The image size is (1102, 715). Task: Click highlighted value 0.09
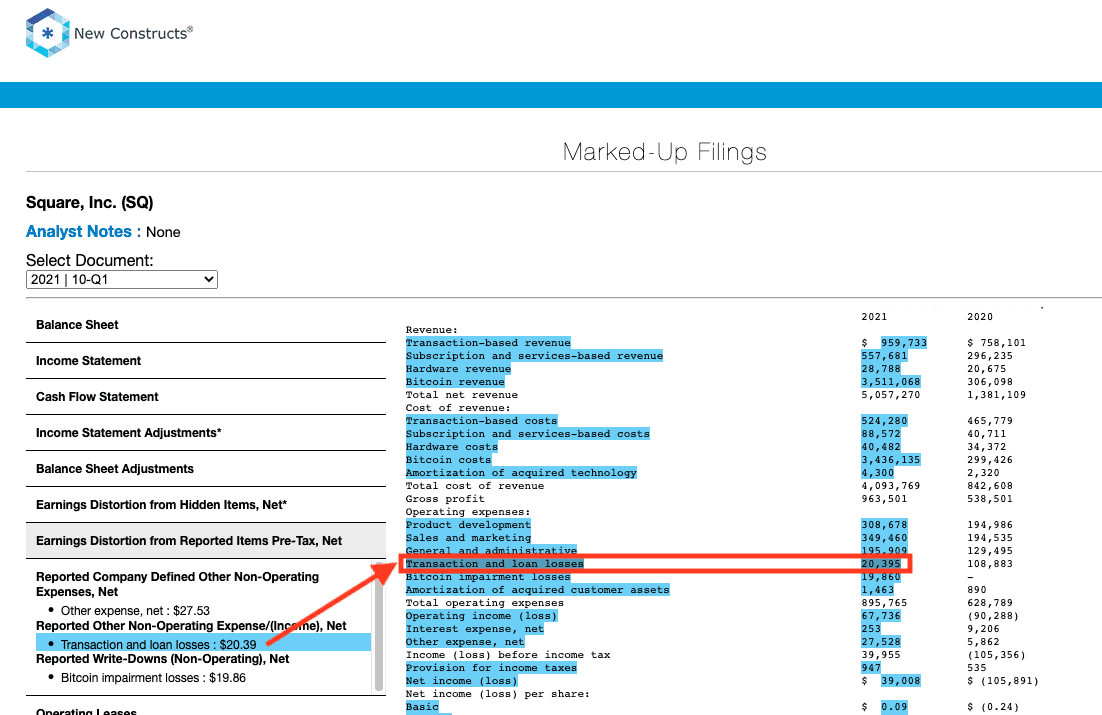point(894,707)
